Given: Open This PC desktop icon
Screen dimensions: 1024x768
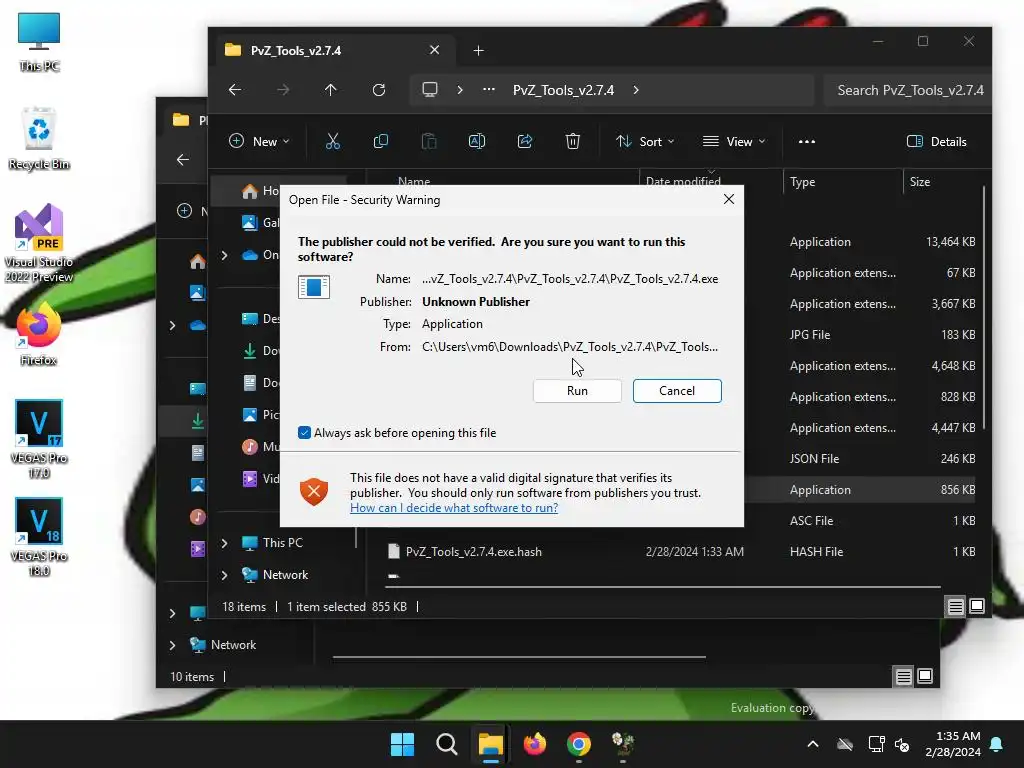Looking at the screenshot, I should 39,42.
